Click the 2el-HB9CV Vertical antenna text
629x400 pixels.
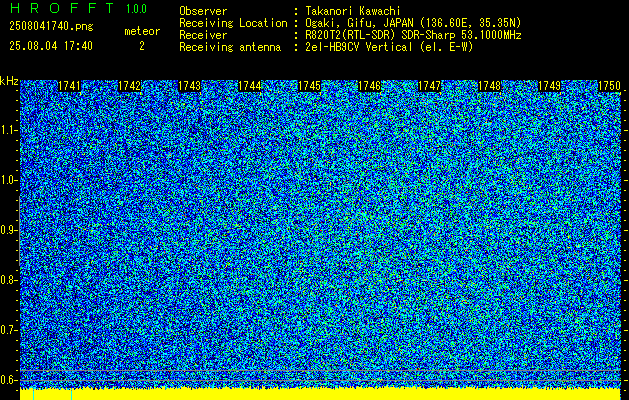389,47
